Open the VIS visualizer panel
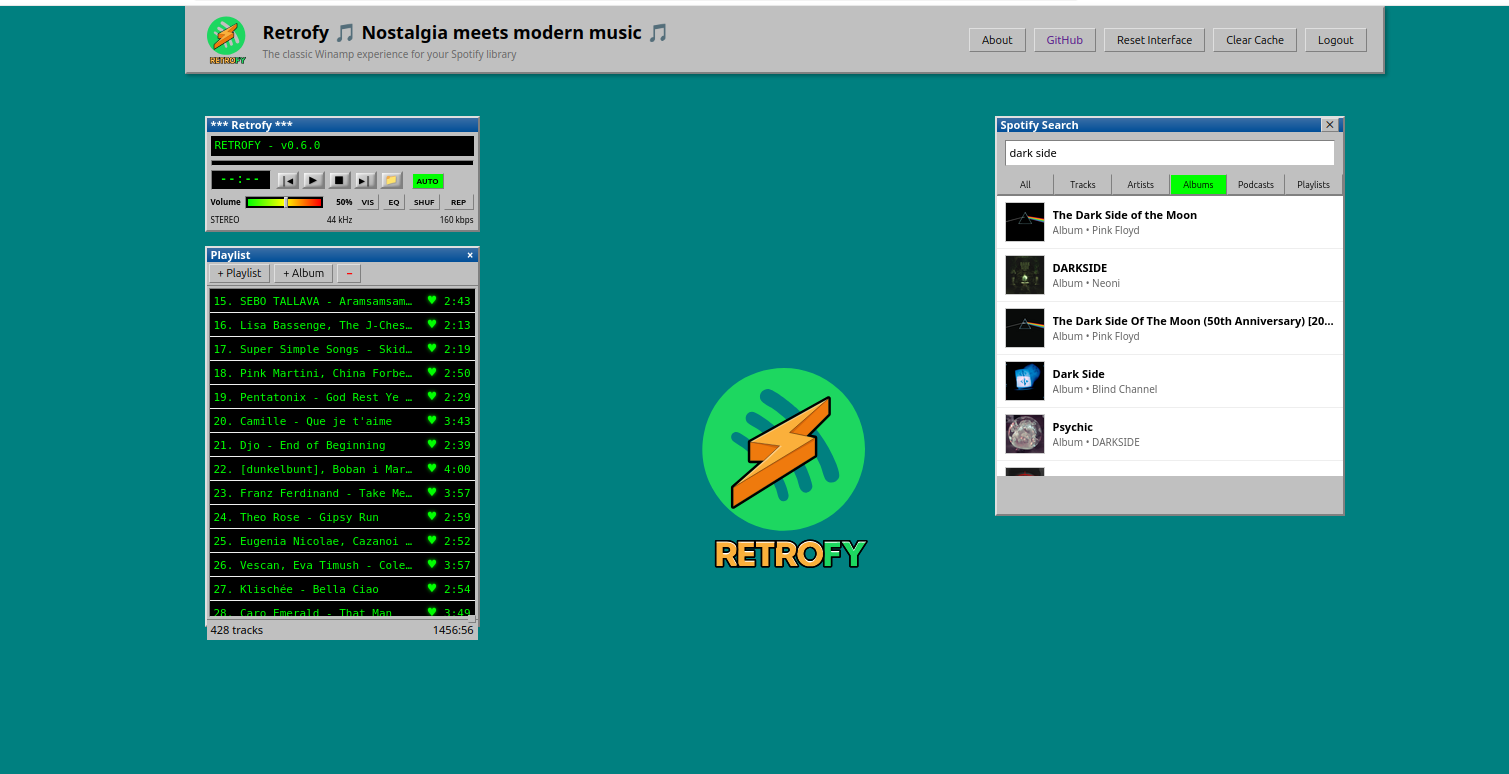The height and width of the screenshot is (774, 1509). [x=368, y=202]
